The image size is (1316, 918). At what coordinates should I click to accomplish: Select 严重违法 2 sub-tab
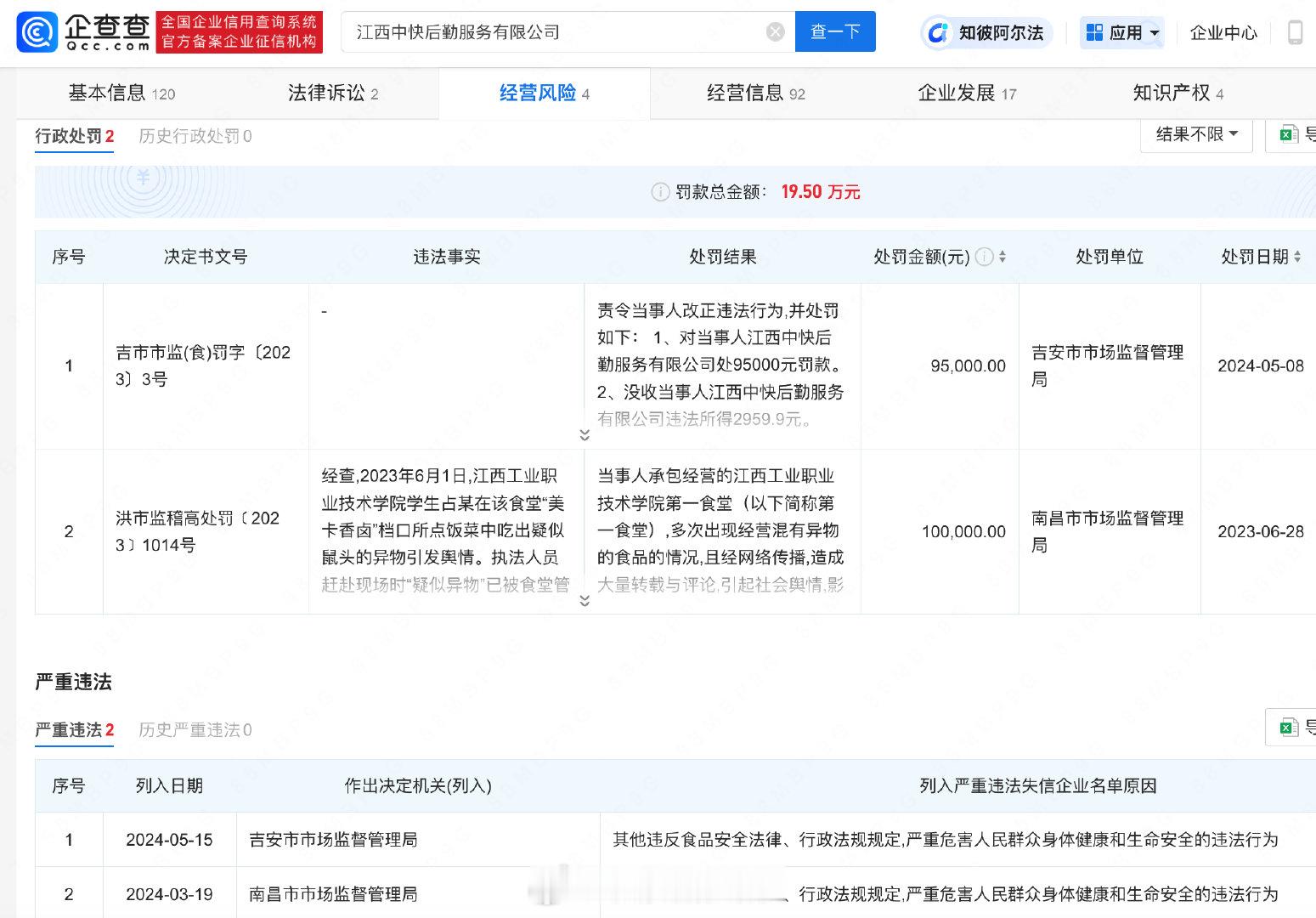pos(75,730)
